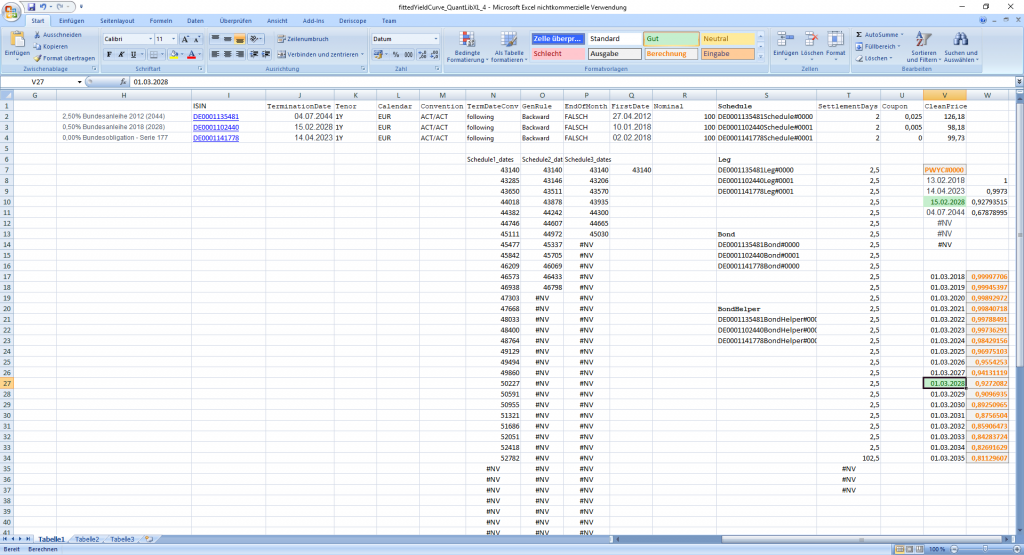Click the DE0001135481 ISIN hyperlink
The width and height of the screenshot is (1024, 555).
tap(216, 116)
